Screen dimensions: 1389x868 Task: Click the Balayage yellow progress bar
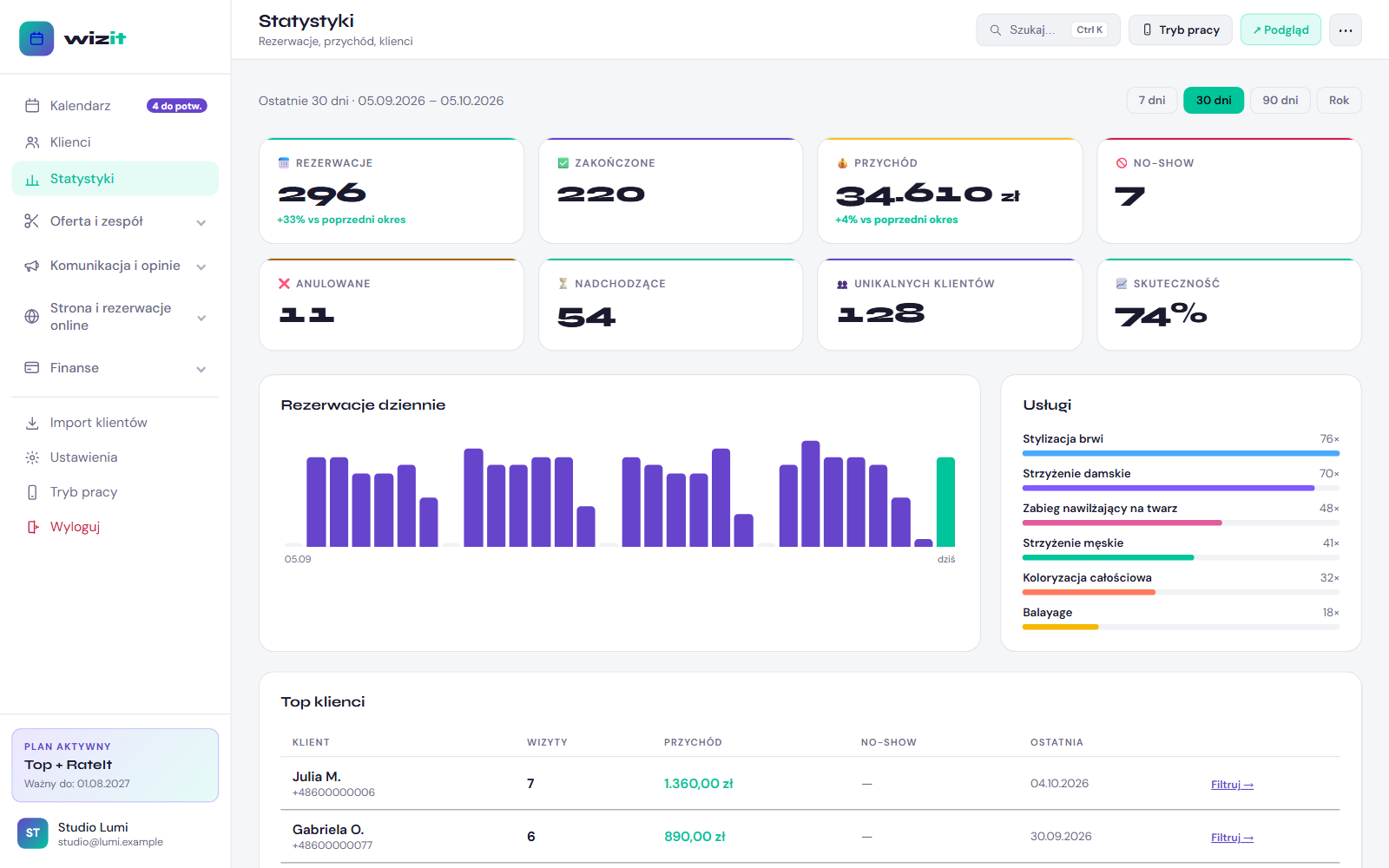click(1060, 627)
